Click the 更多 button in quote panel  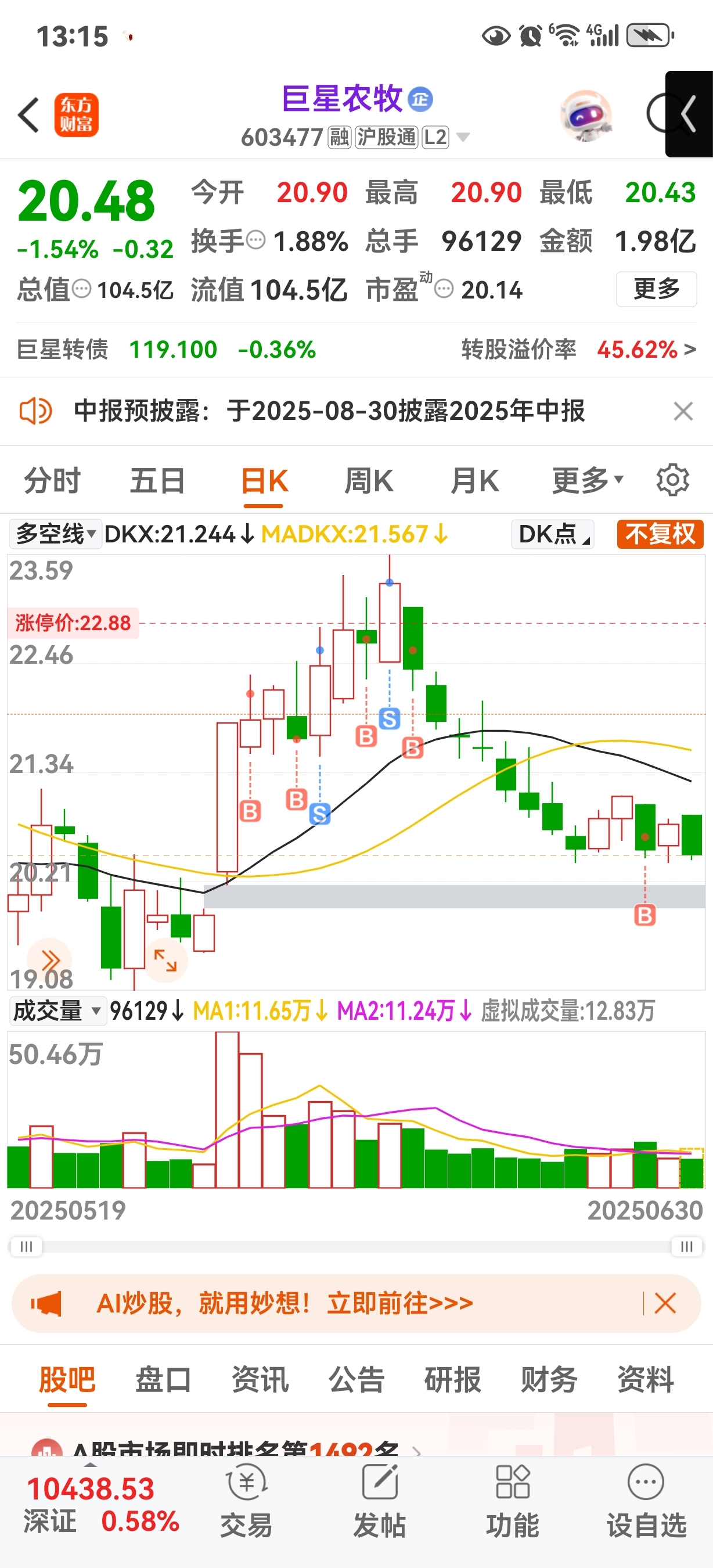pos(657,289)
